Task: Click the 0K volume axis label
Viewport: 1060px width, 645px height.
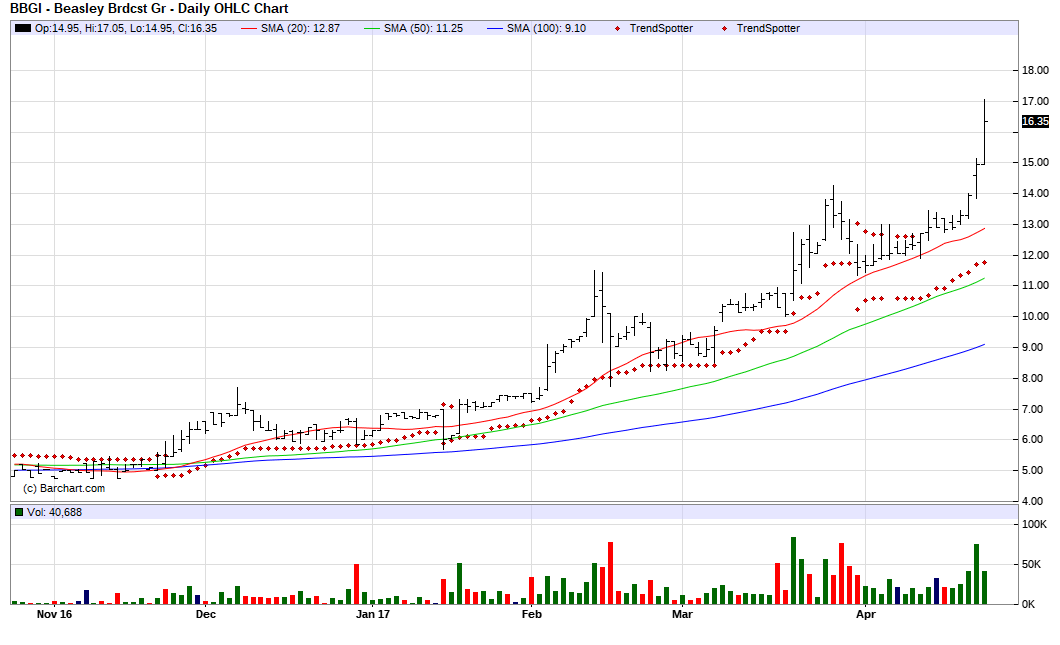Action: 1029,604
